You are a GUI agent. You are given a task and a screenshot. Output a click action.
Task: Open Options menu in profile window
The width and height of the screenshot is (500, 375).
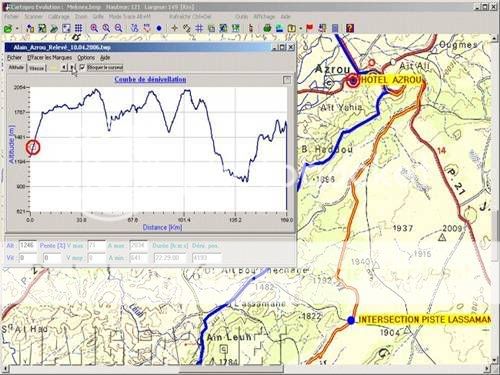[x=86, y=57]
